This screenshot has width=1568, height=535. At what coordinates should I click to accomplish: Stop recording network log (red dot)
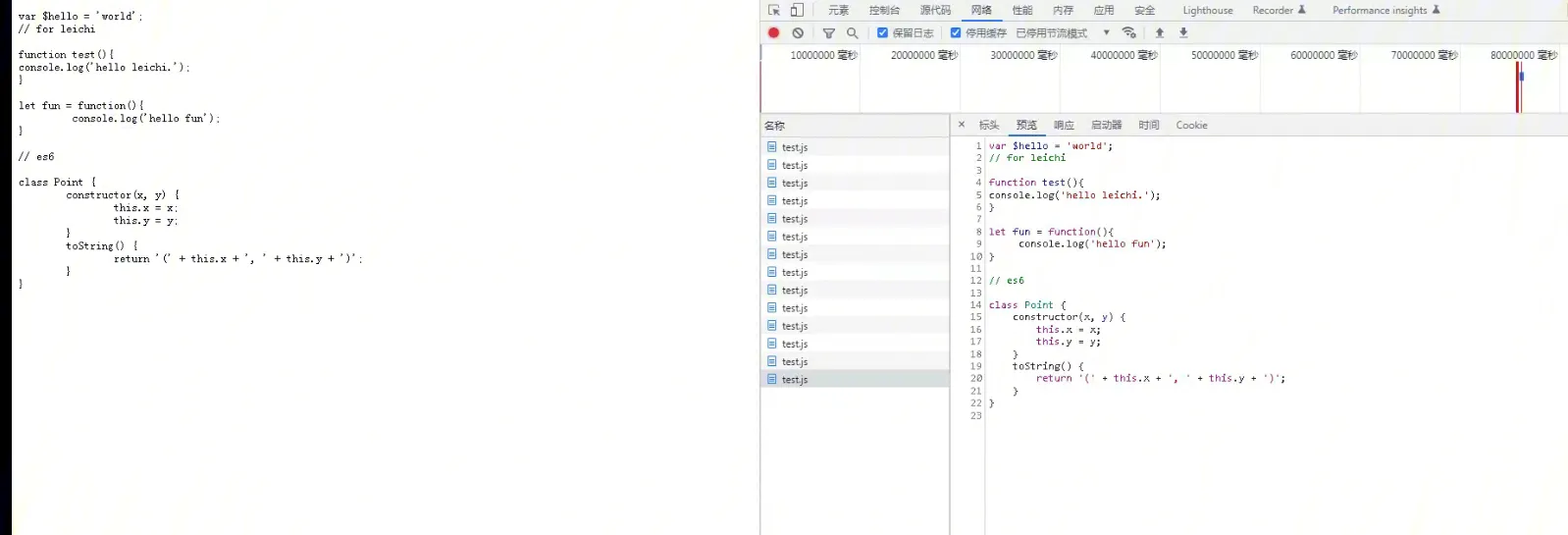tap(773, 32)
